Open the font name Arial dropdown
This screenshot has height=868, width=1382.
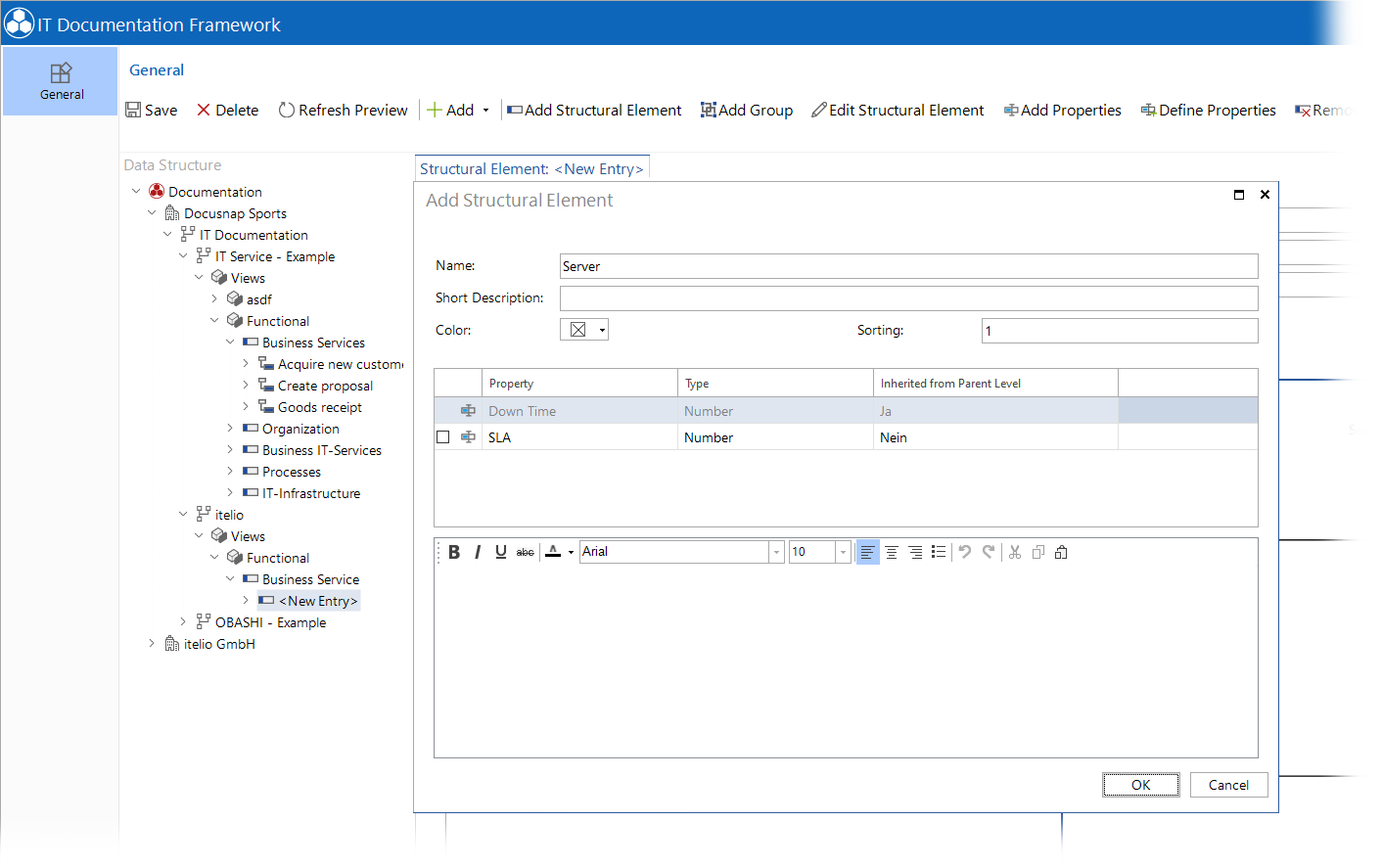[x=776, y=552]
